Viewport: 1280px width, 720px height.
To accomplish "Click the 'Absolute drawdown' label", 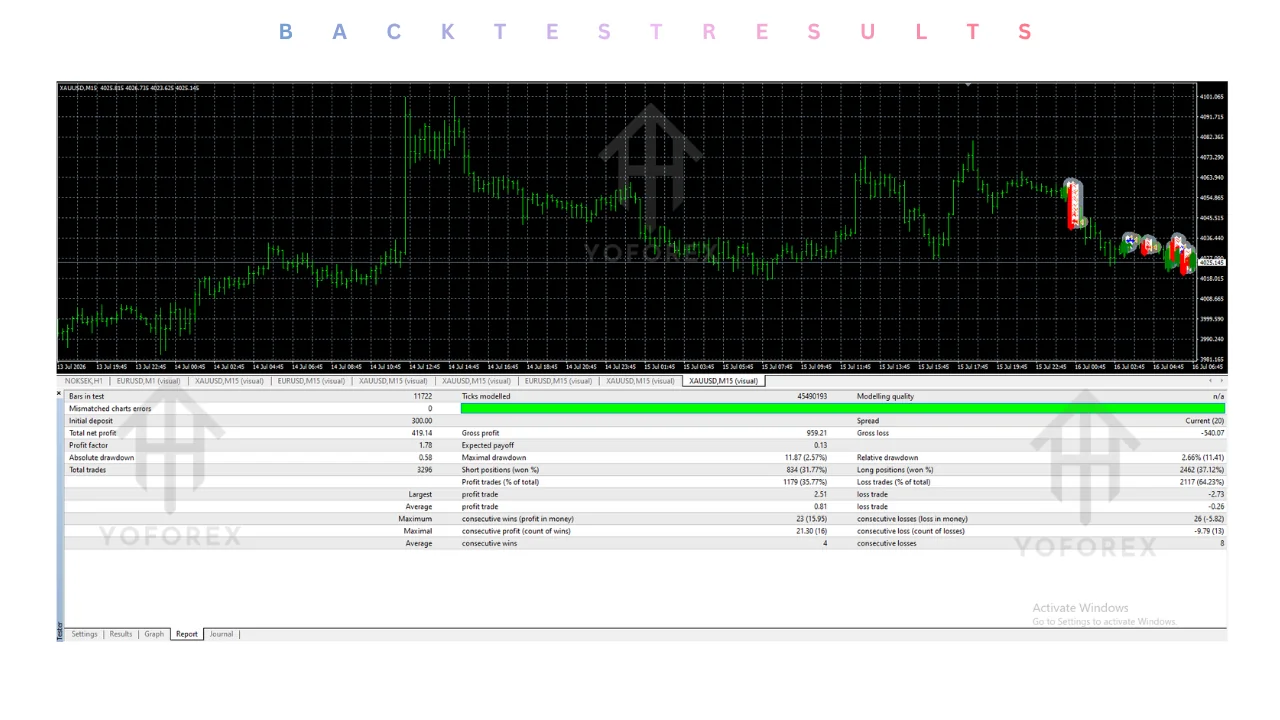I will coord(101,458).
